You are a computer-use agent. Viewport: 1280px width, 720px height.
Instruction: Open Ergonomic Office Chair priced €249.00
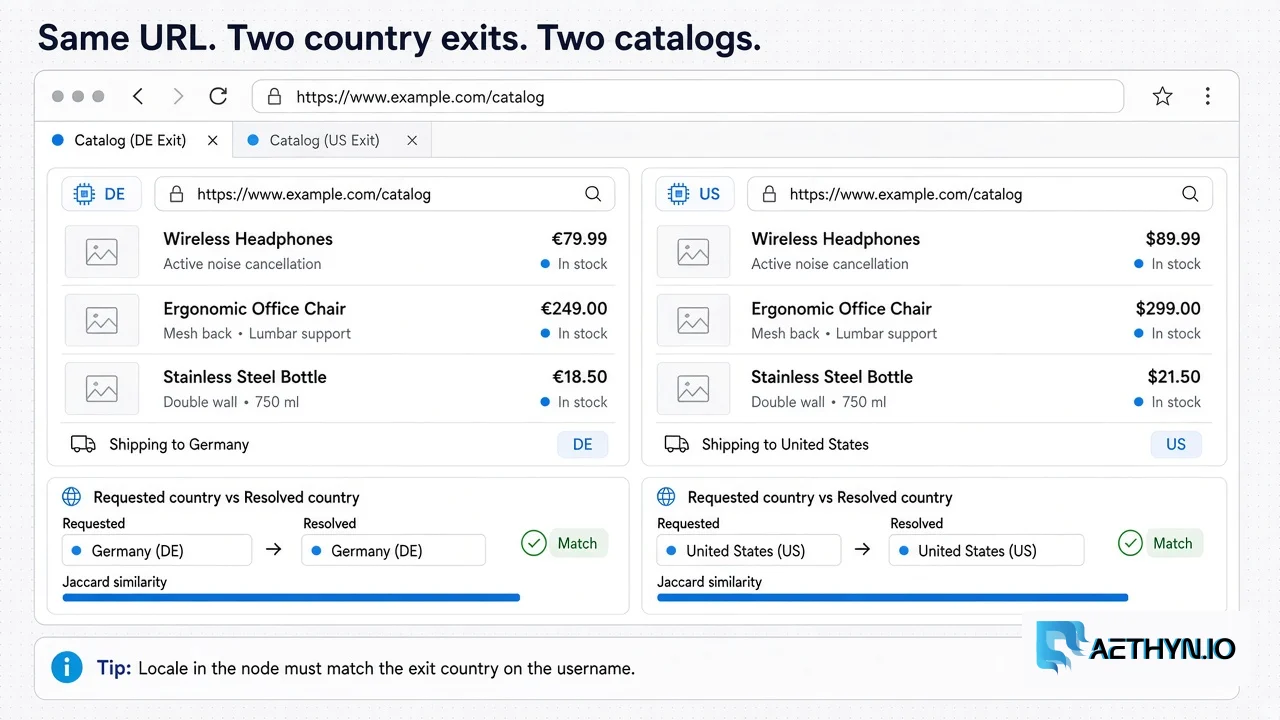click(338, 320)
